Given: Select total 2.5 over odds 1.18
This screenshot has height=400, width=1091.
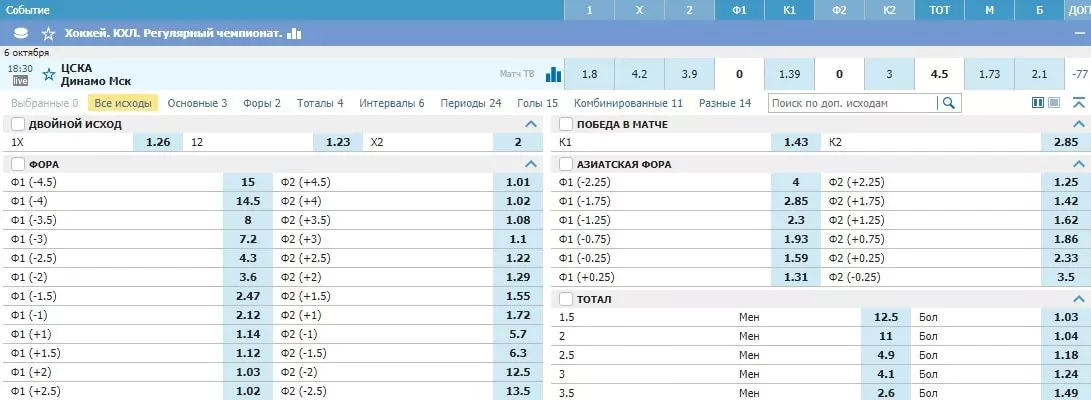Looking at the screenshot, I should 1066,355.
